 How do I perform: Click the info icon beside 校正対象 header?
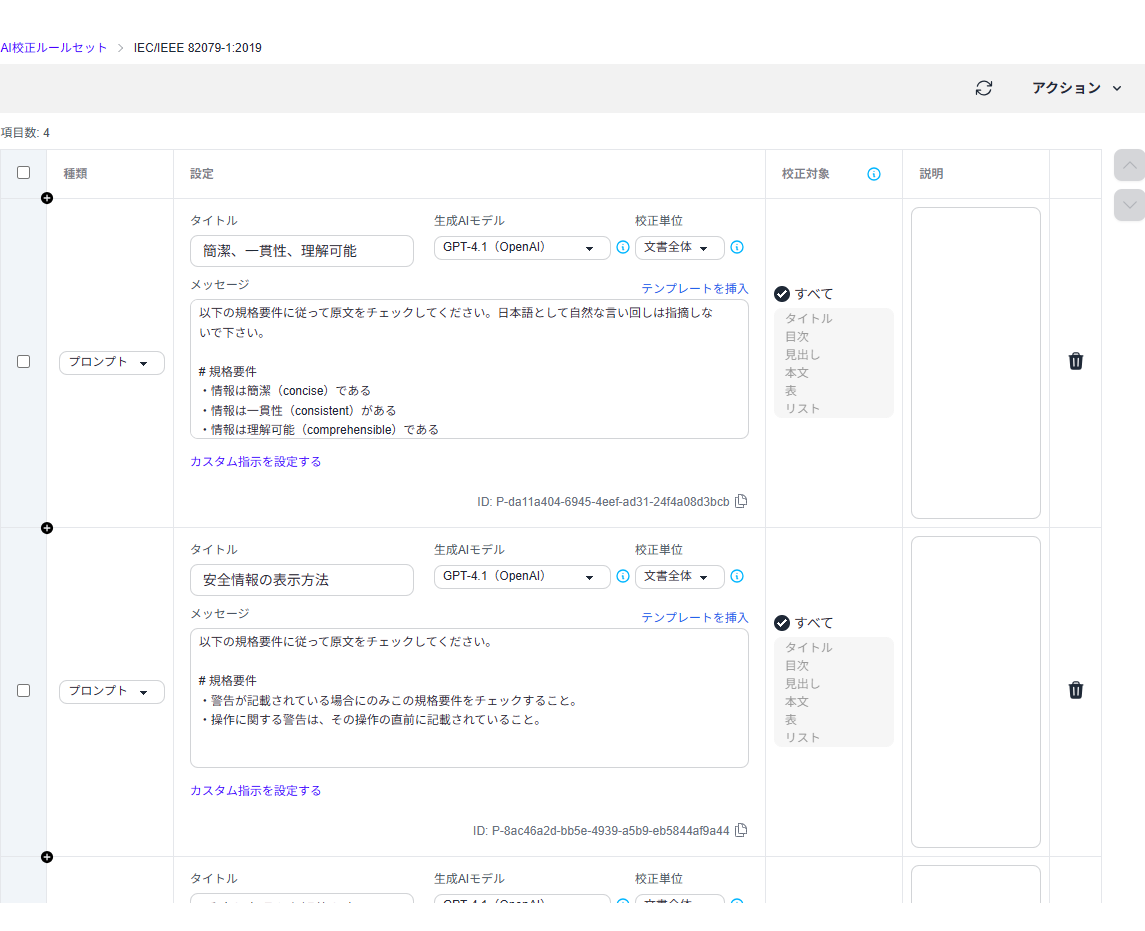pyautogui.click(x=873, y=173)
